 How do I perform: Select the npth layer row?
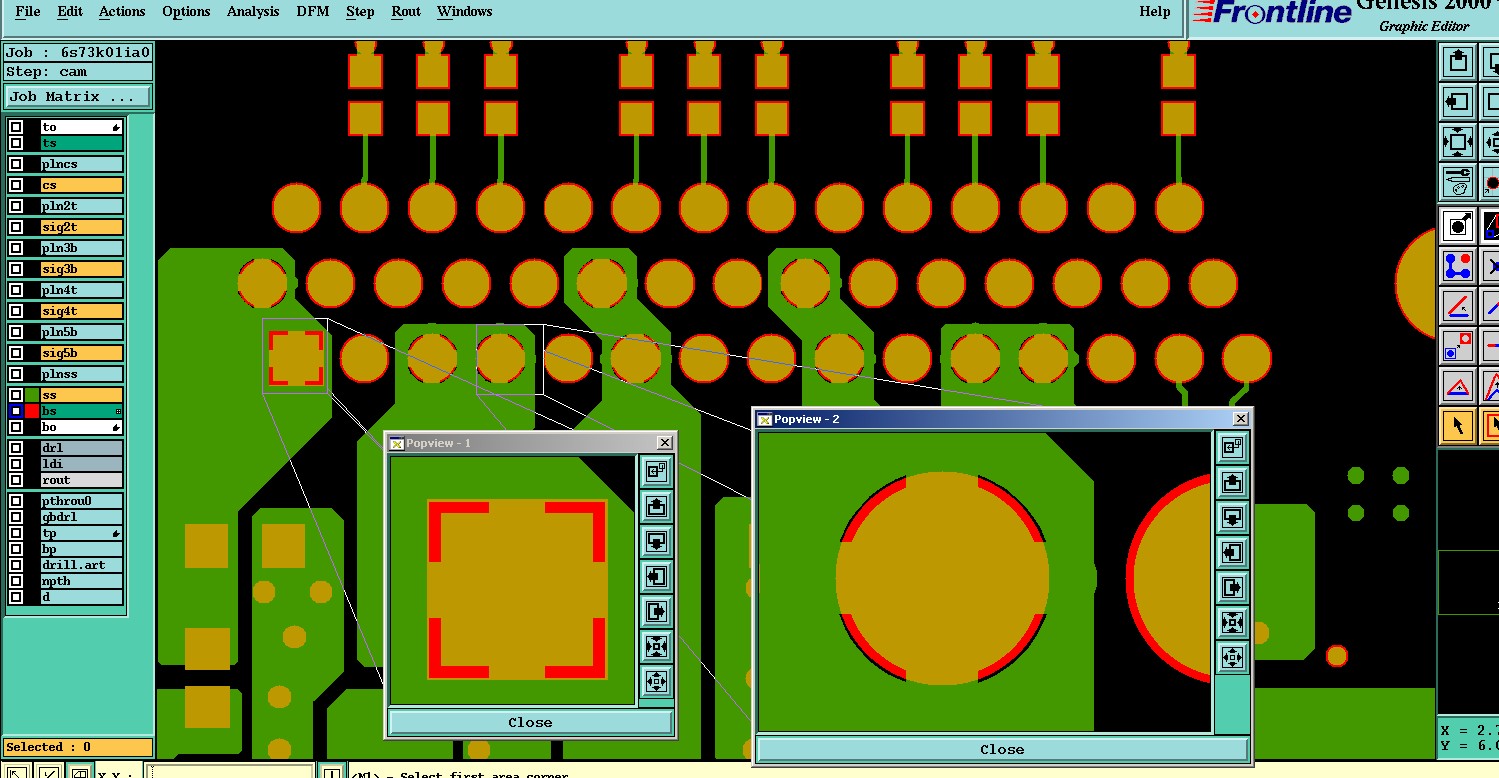click(x=81, y=581)
